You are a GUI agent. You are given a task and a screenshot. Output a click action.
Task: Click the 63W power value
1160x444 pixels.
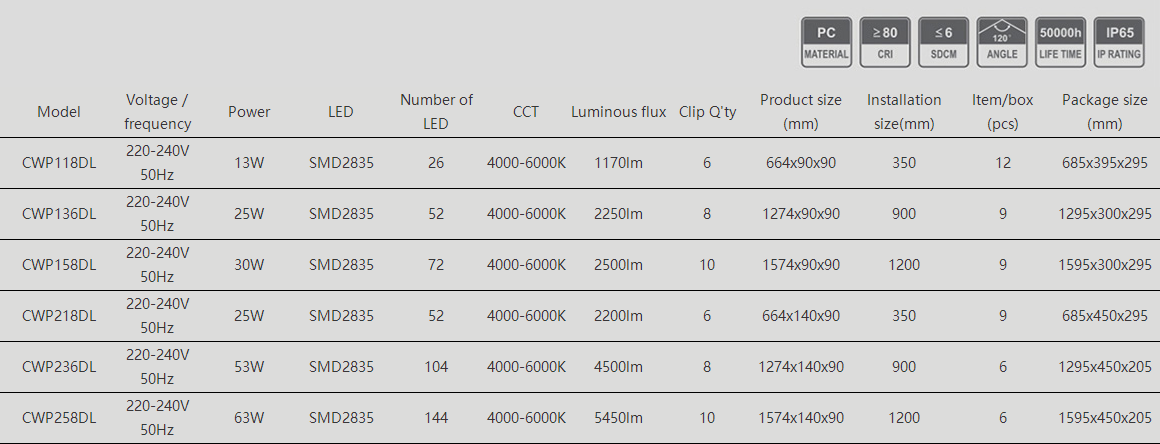tap(249, 418)
